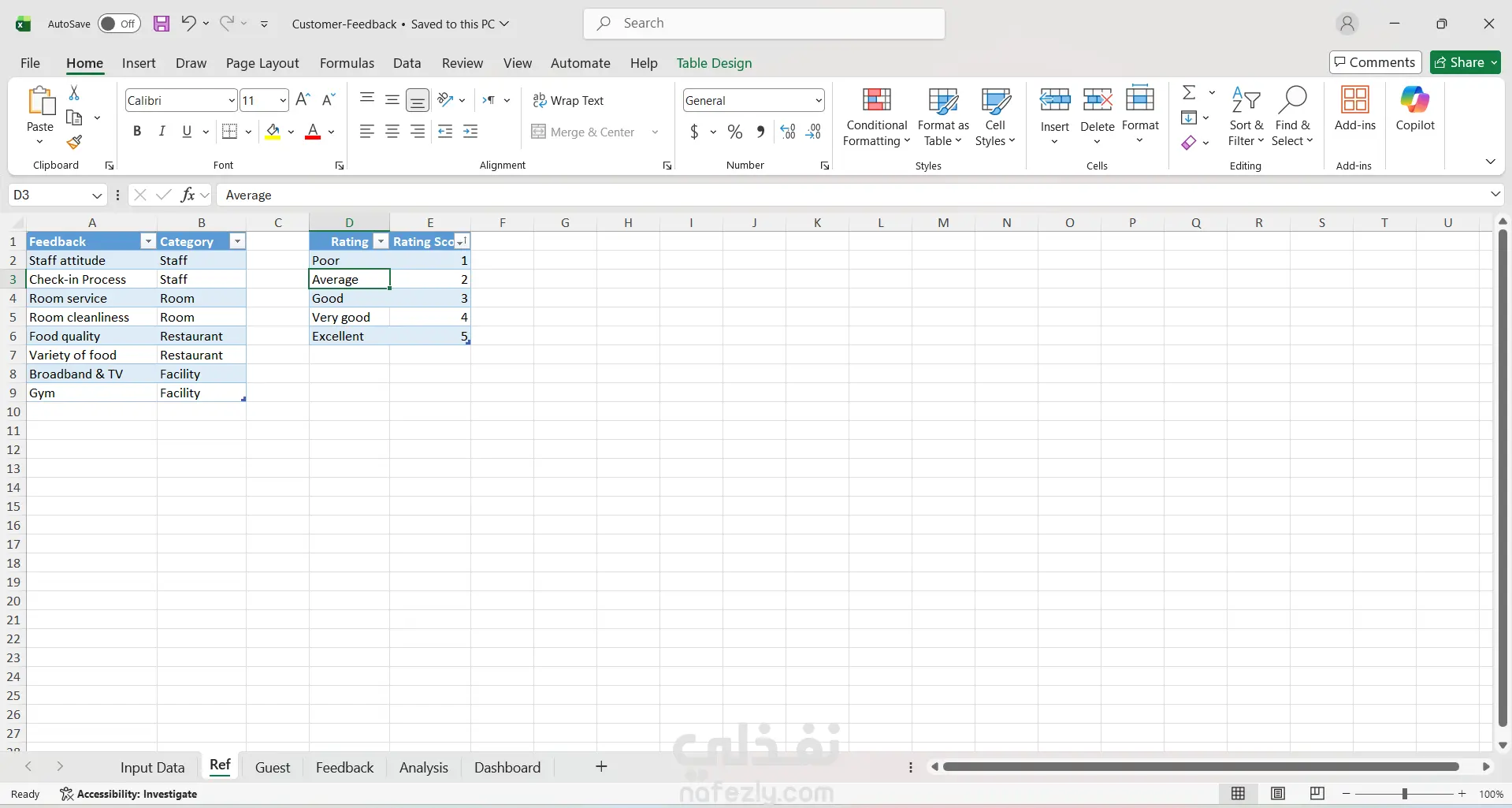Toggle Bold formatting
Screen dimensions: 1512x808
tap(137, 132)
